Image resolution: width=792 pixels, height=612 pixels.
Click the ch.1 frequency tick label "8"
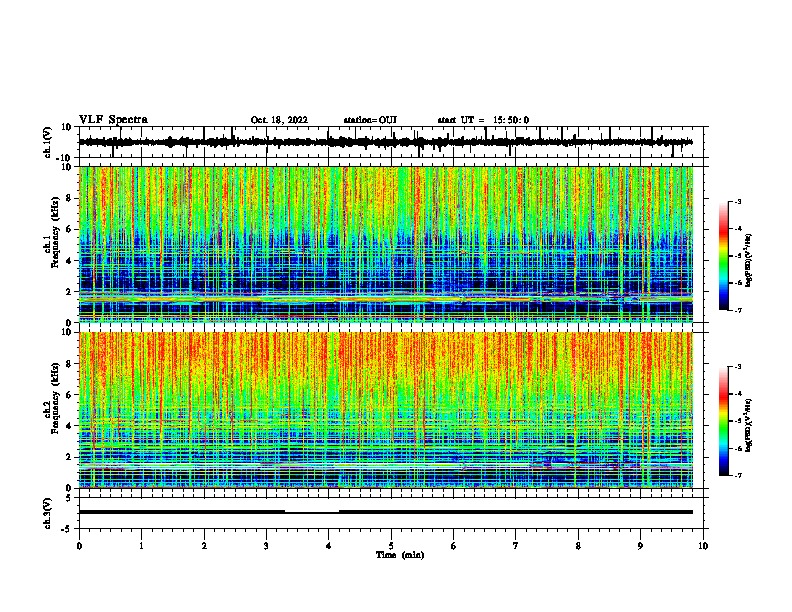click(70, 198)
